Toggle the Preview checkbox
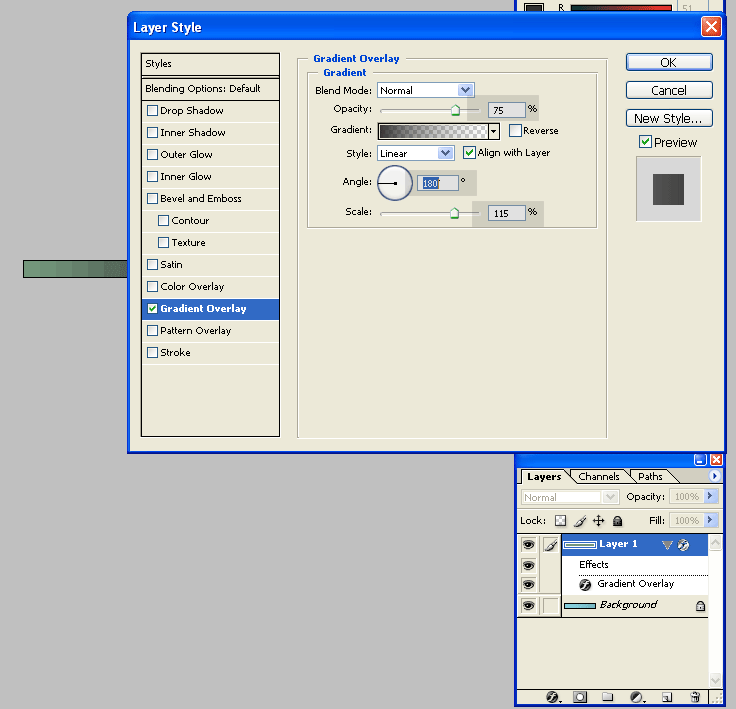 point(645,142)
